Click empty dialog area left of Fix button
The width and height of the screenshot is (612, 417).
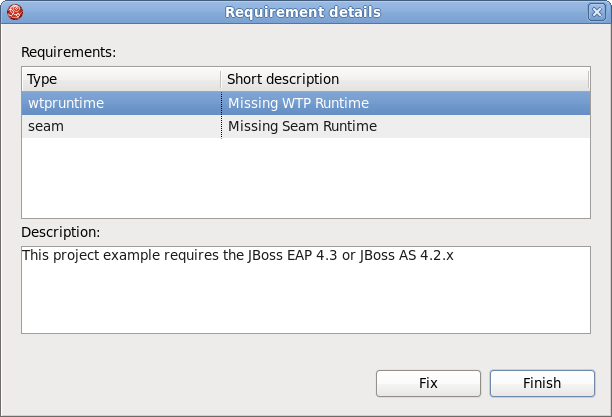(200, 383)
